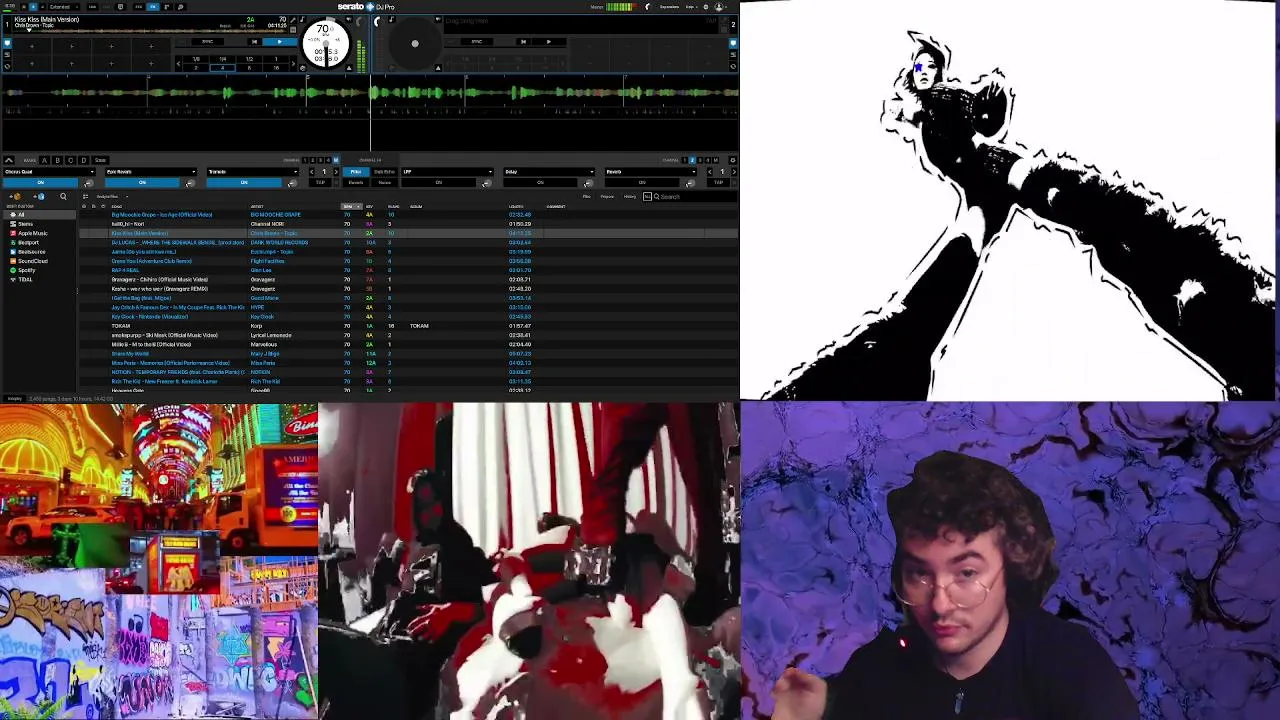Adjust the Epic Reverb depth knob
Image resolution: width=1280 pixels, height=720 pixels.
190,183
